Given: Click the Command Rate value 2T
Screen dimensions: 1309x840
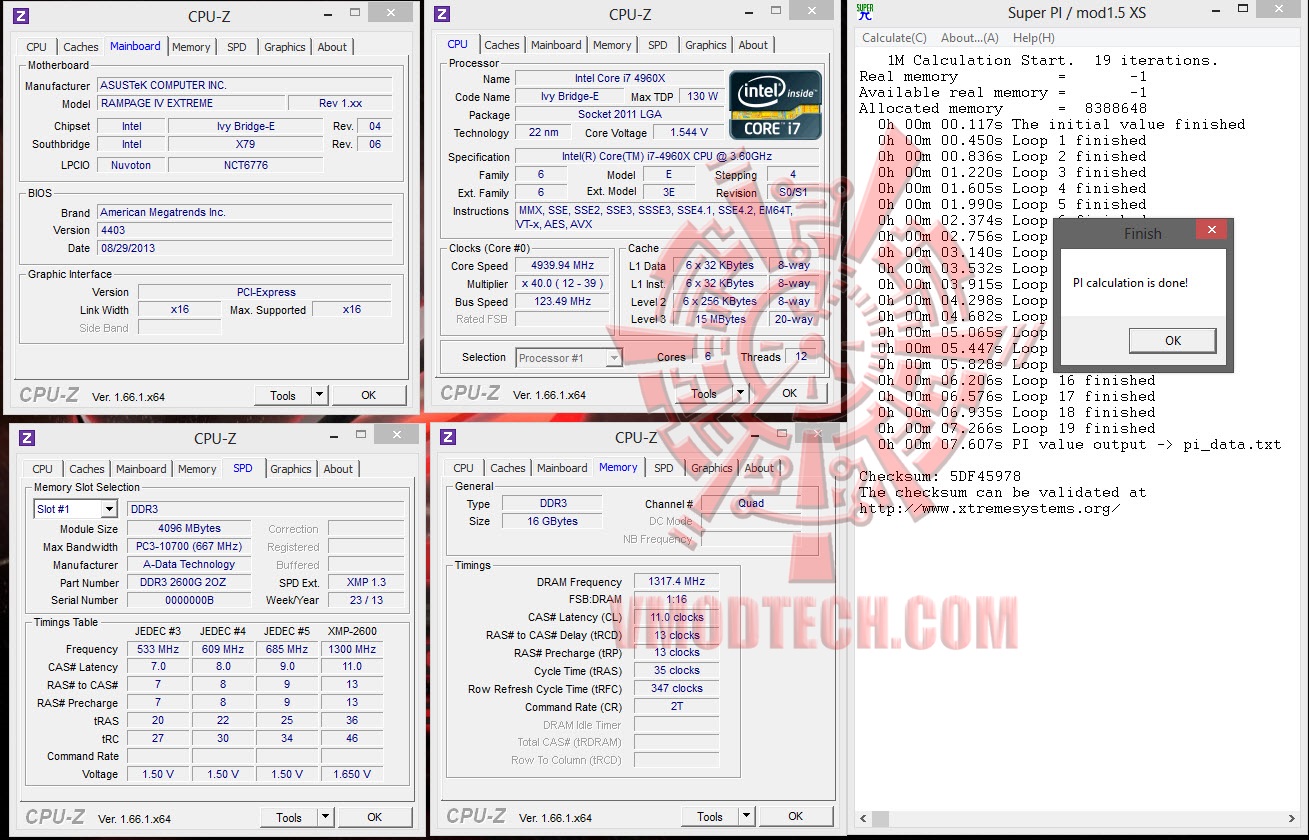Looking at the screenshot, I should [x=676, y=706].
